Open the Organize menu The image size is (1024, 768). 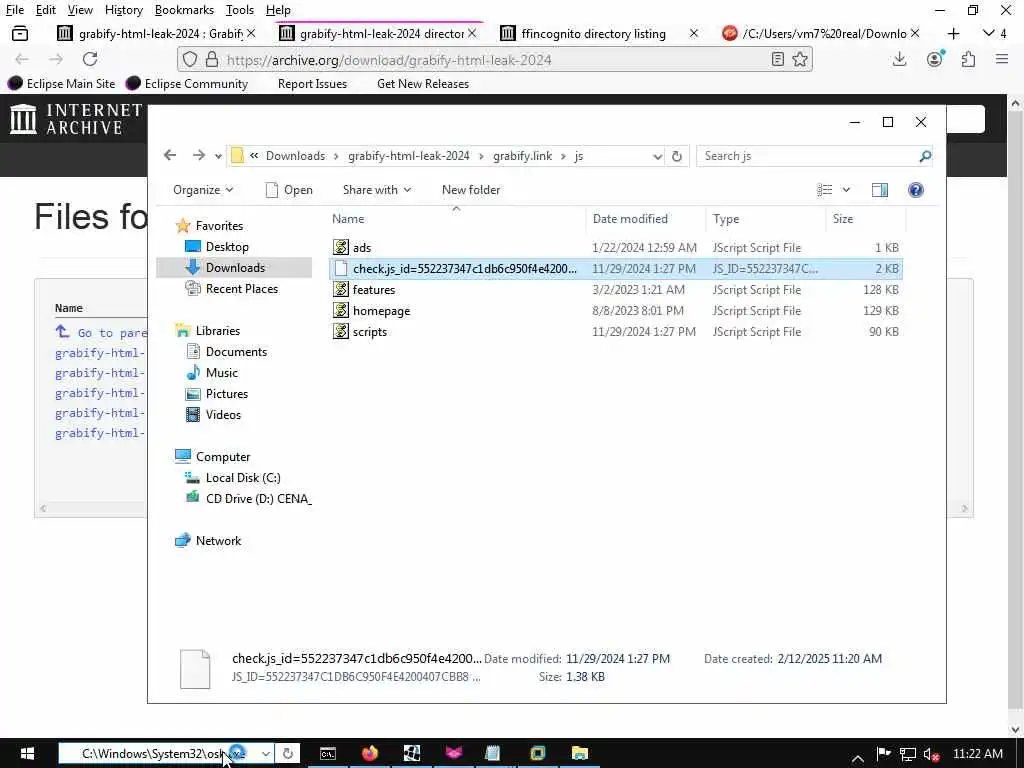[x=202, y=190]
